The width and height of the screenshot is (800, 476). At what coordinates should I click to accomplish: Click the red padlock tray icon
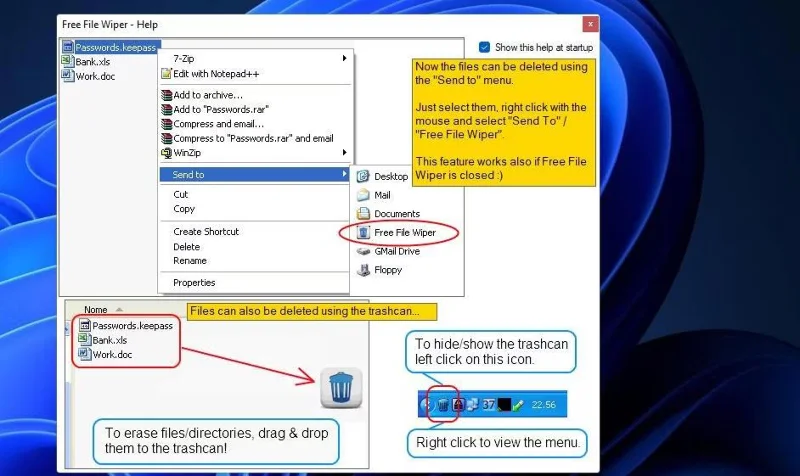[458, 405]
